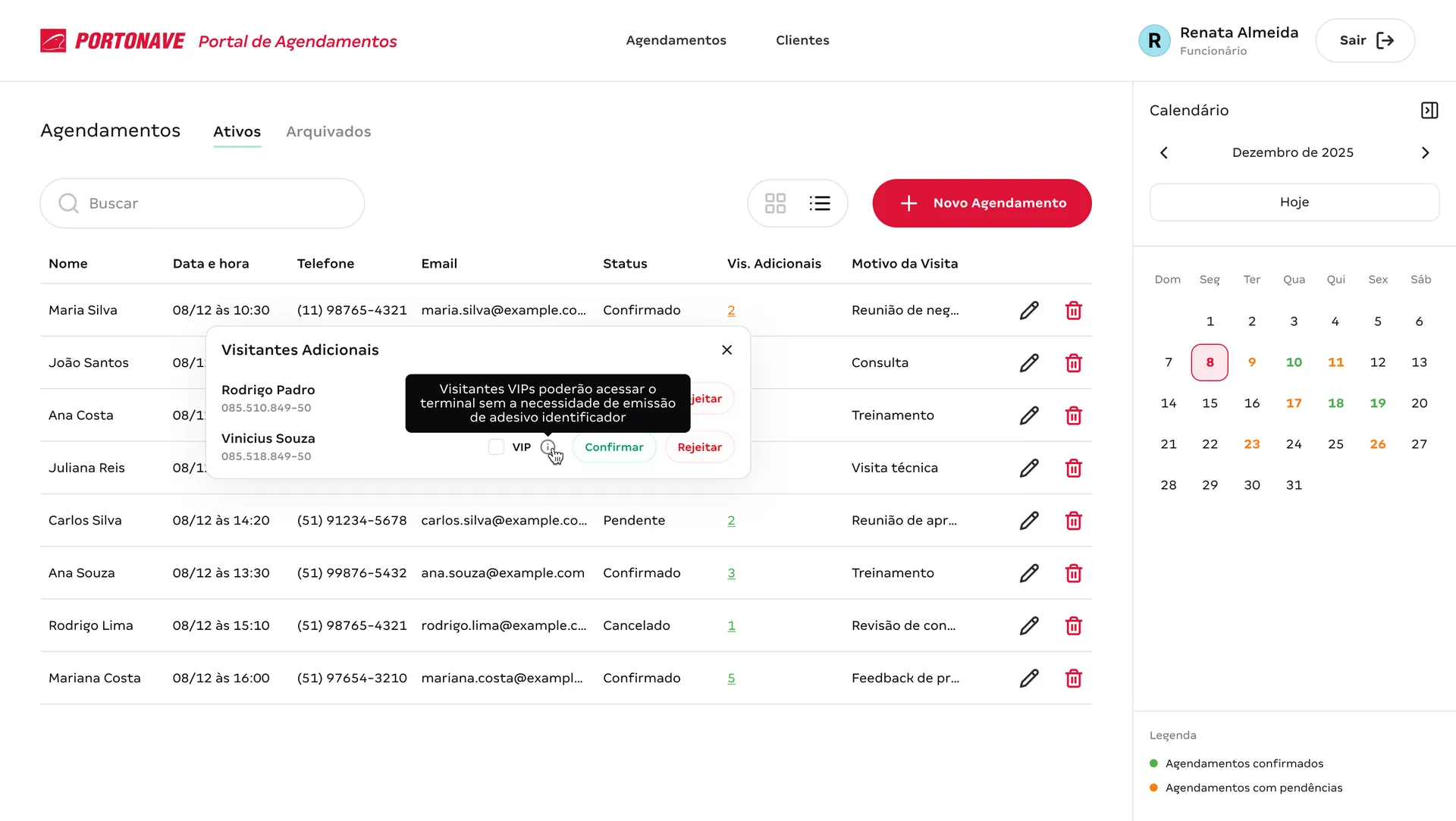Open Mariana Costa's 5 additional visitors
Image resolution: width=1456 pixels, height=821 pixels.
(731, 678)
